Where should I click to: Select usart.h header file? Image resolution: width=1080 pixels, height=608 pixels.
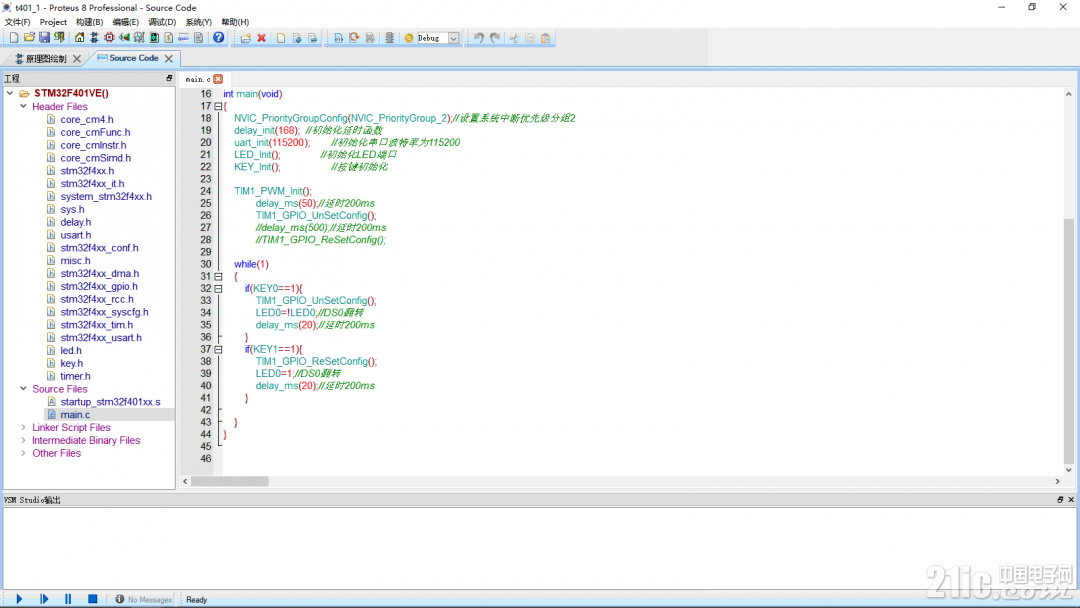tap(76, 235)
